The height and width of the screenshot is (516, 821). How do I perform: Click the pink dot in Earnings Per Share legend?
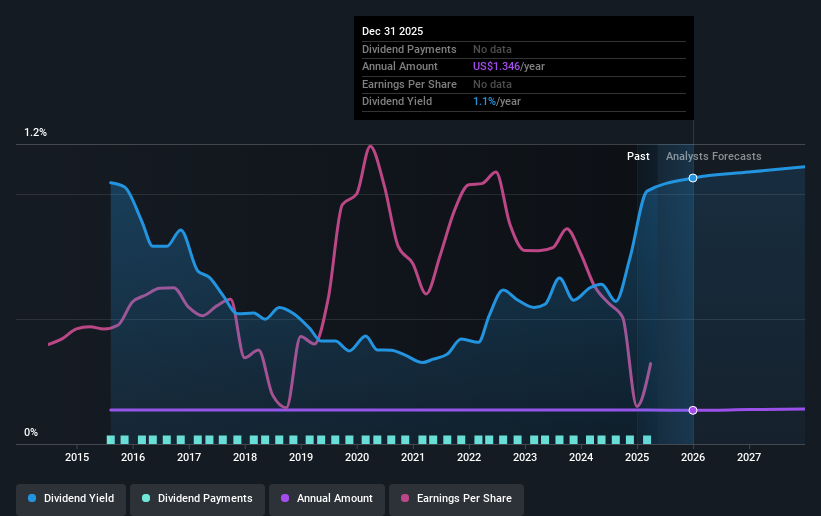pyautogui.click(x=405, y=498)
